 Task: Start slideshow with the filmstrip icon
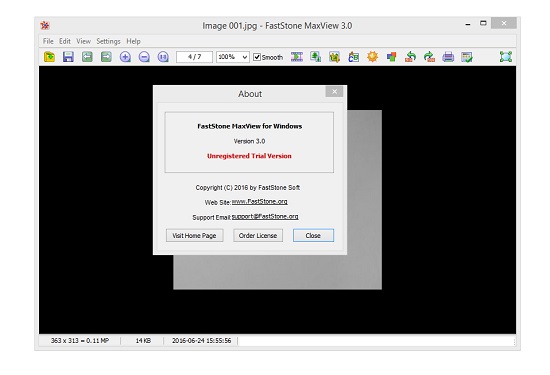click(297, 56)
